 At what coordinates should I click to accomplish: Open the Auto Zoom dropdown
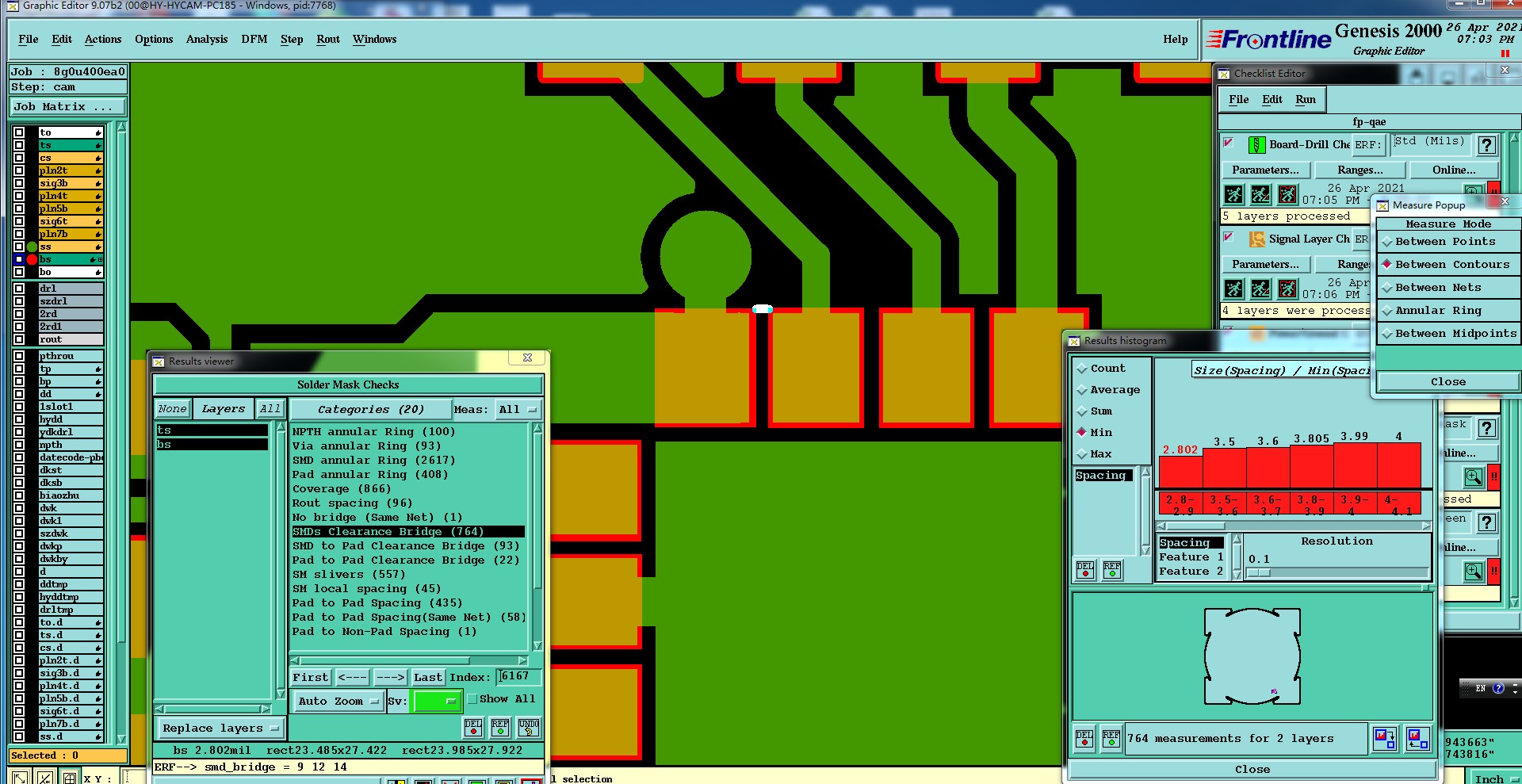tap(338, 702)
